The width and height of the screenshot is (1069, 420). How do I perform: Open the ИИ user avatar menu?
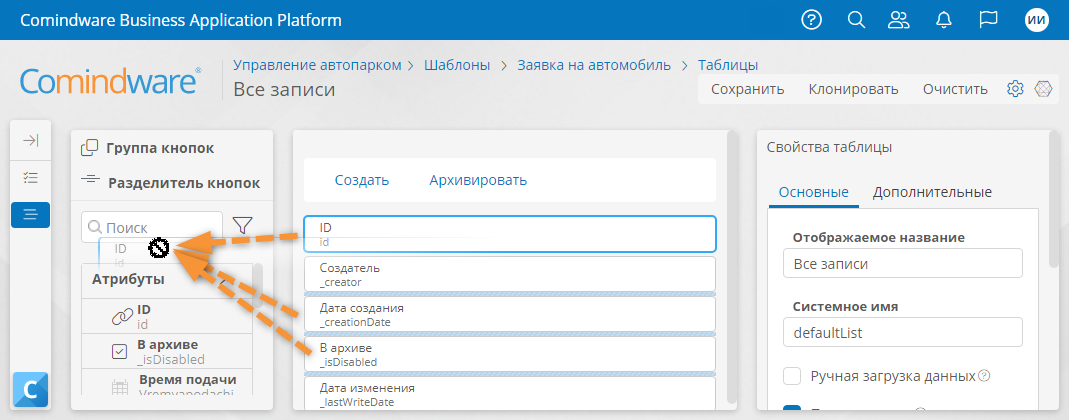pos(1036,20)
